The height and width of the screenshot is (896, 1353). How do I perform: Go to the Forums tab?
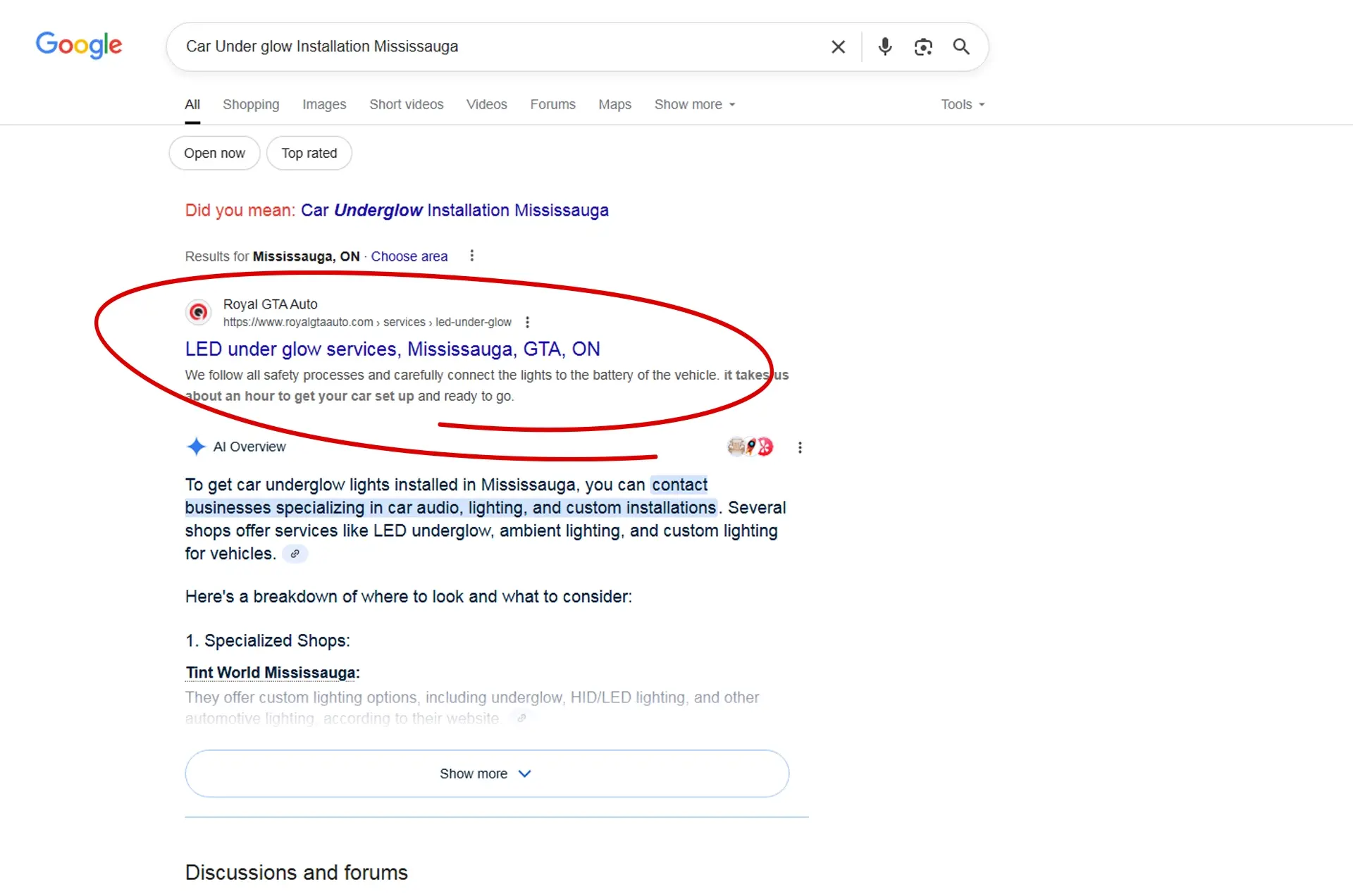pos(553,104)
